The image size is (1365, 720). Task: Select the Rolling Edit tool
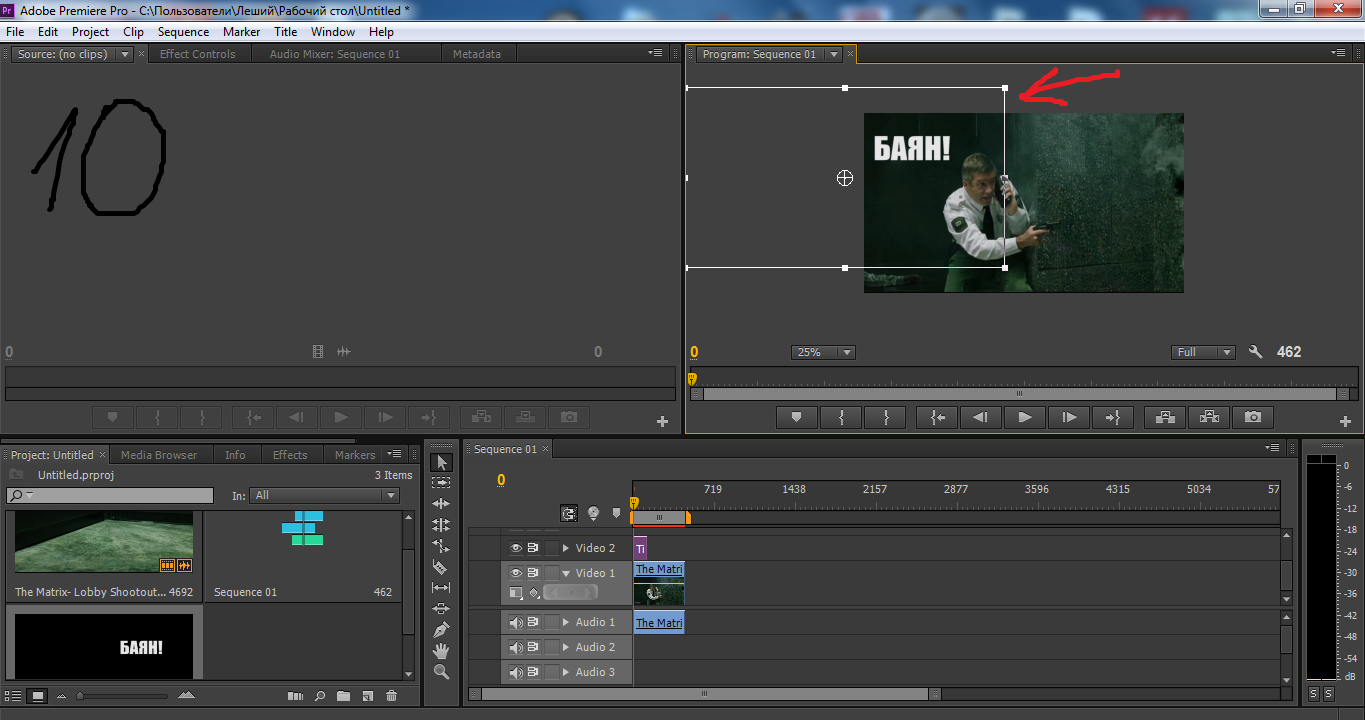441,525
